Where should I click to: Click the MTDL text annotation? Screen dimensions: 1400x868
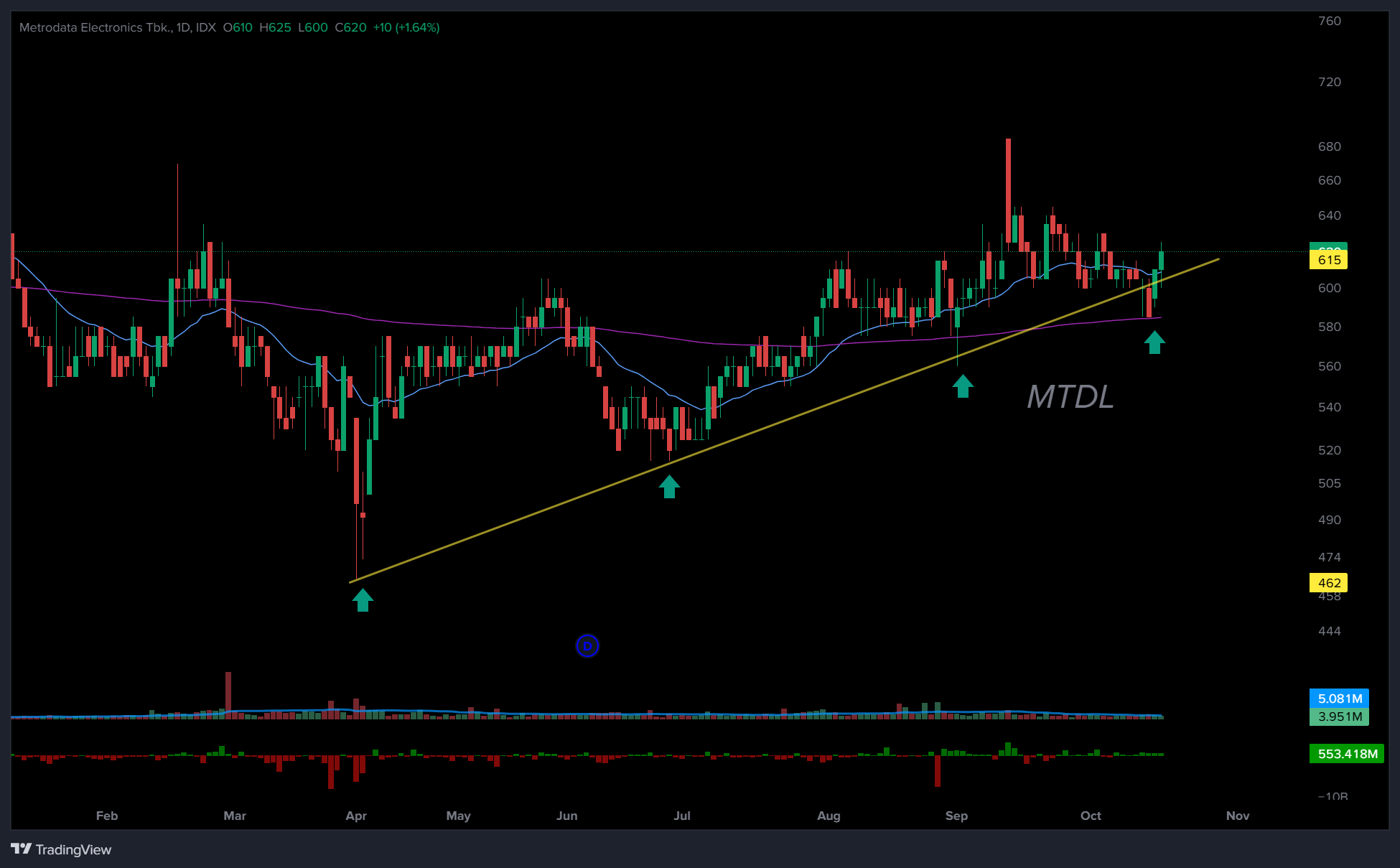click(1070, 397)
